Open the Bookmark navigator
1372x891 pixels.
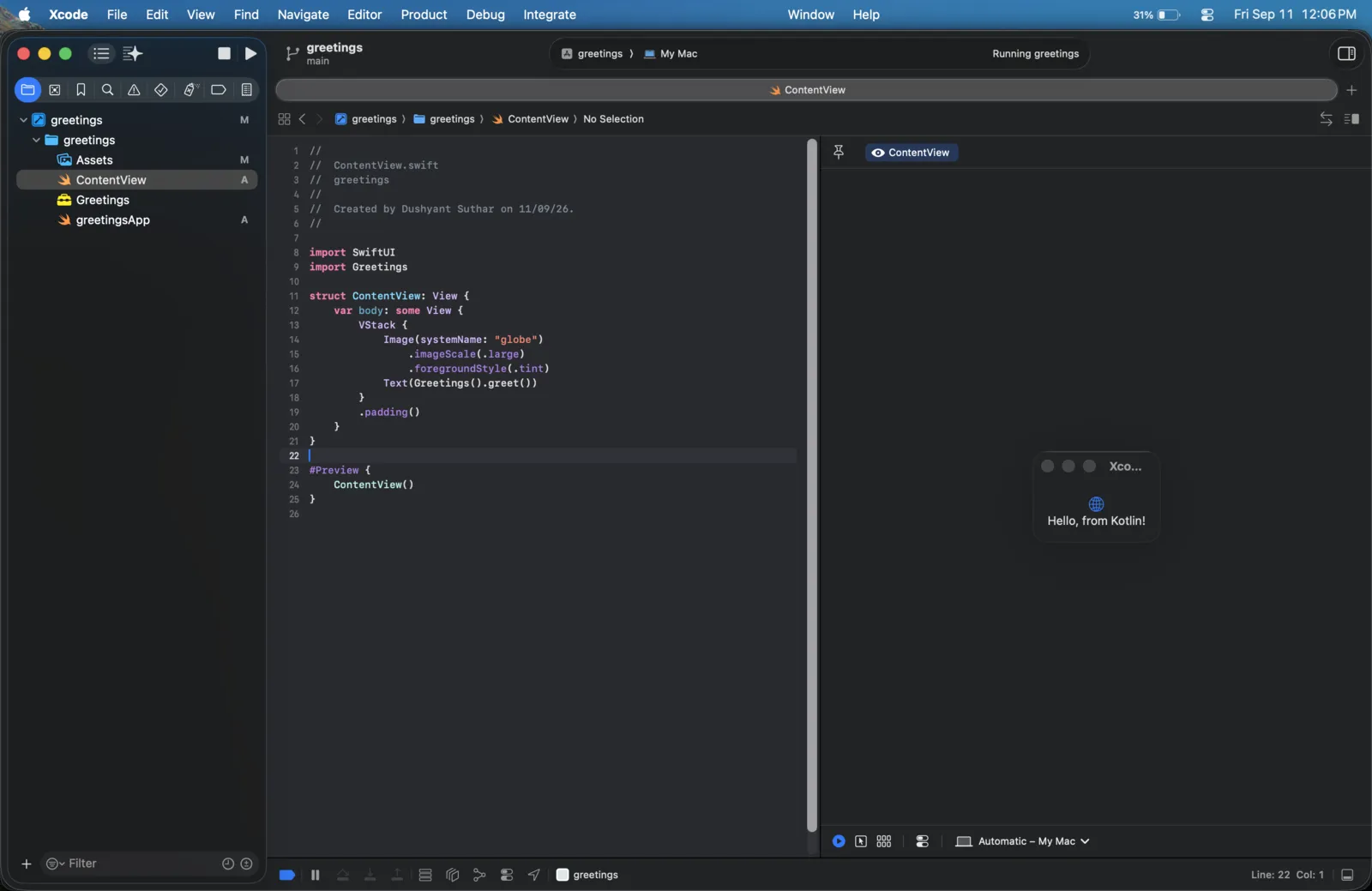point(81,90)
